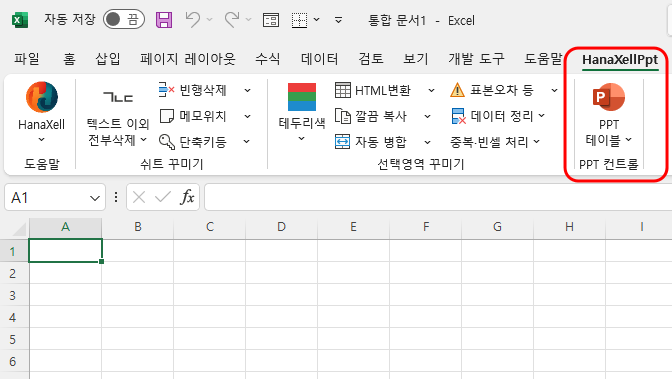
Task: Open the 중복·빈셀 처리 menu
Action: pos(494,141)
